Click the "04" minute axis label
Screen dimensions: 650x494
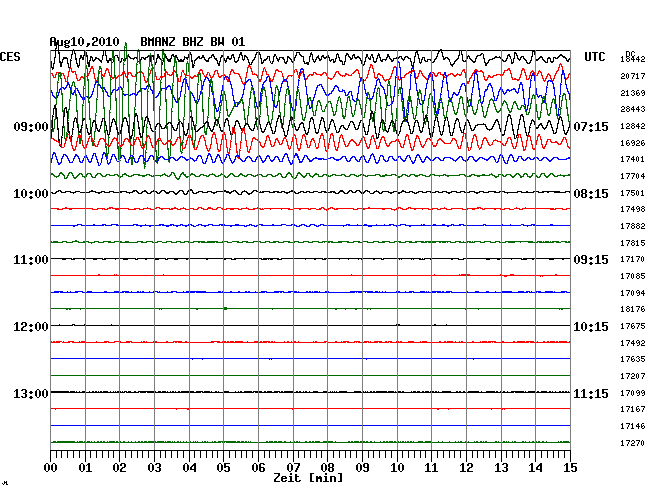point(189,468)
